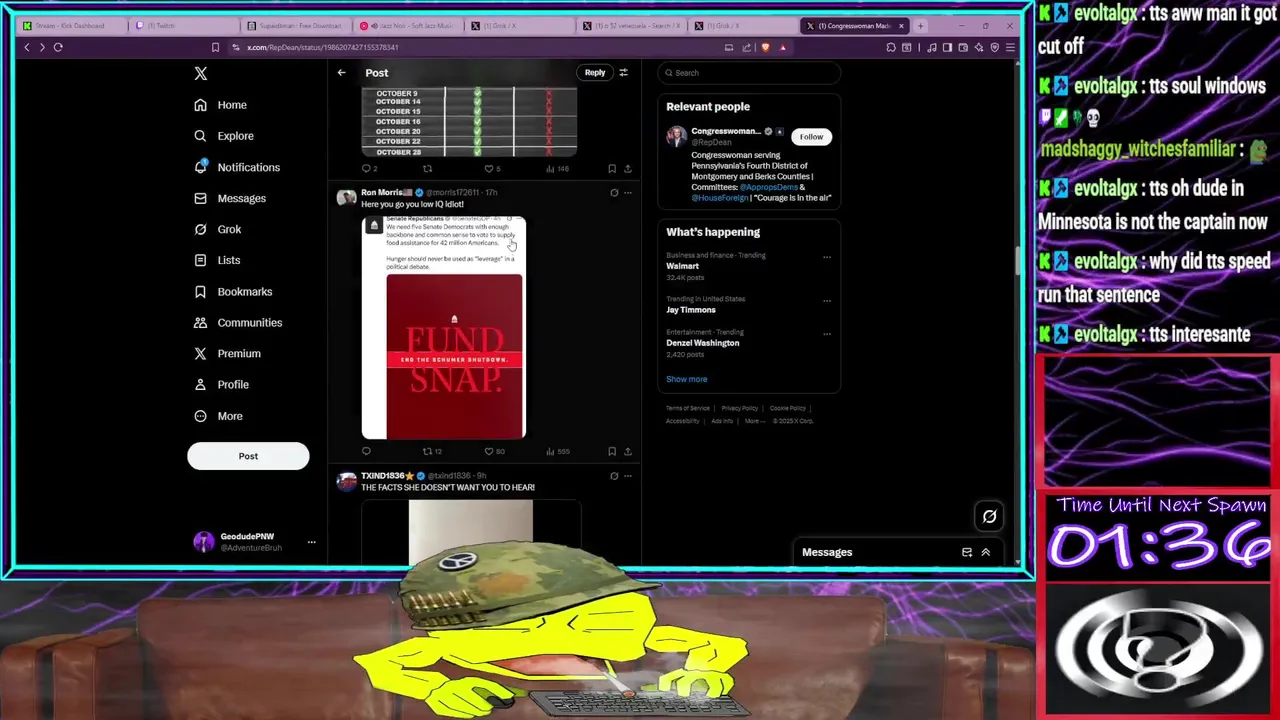View 555 views on Ron Morris post

click(x=558, y=451)
